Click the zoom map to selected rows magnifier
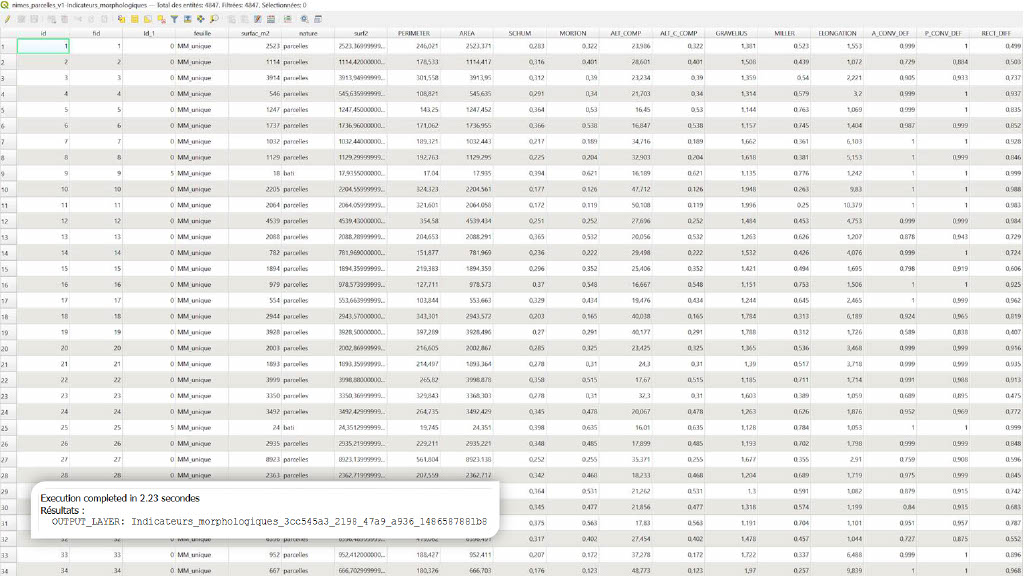 tap(214, 19)
